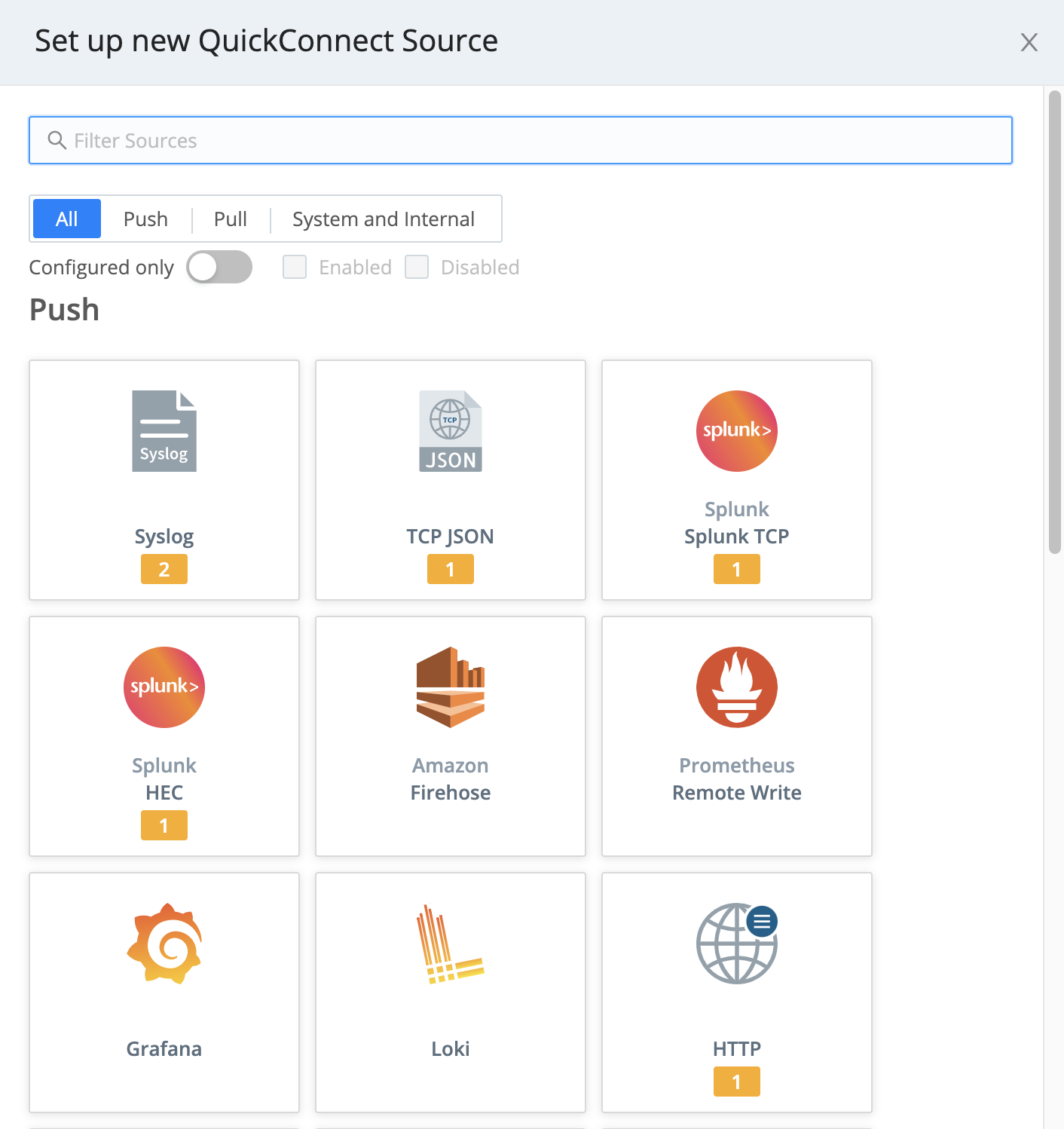1064x1129 pixels.
Task: Open the Loki source tile
Action: point(450,943)
